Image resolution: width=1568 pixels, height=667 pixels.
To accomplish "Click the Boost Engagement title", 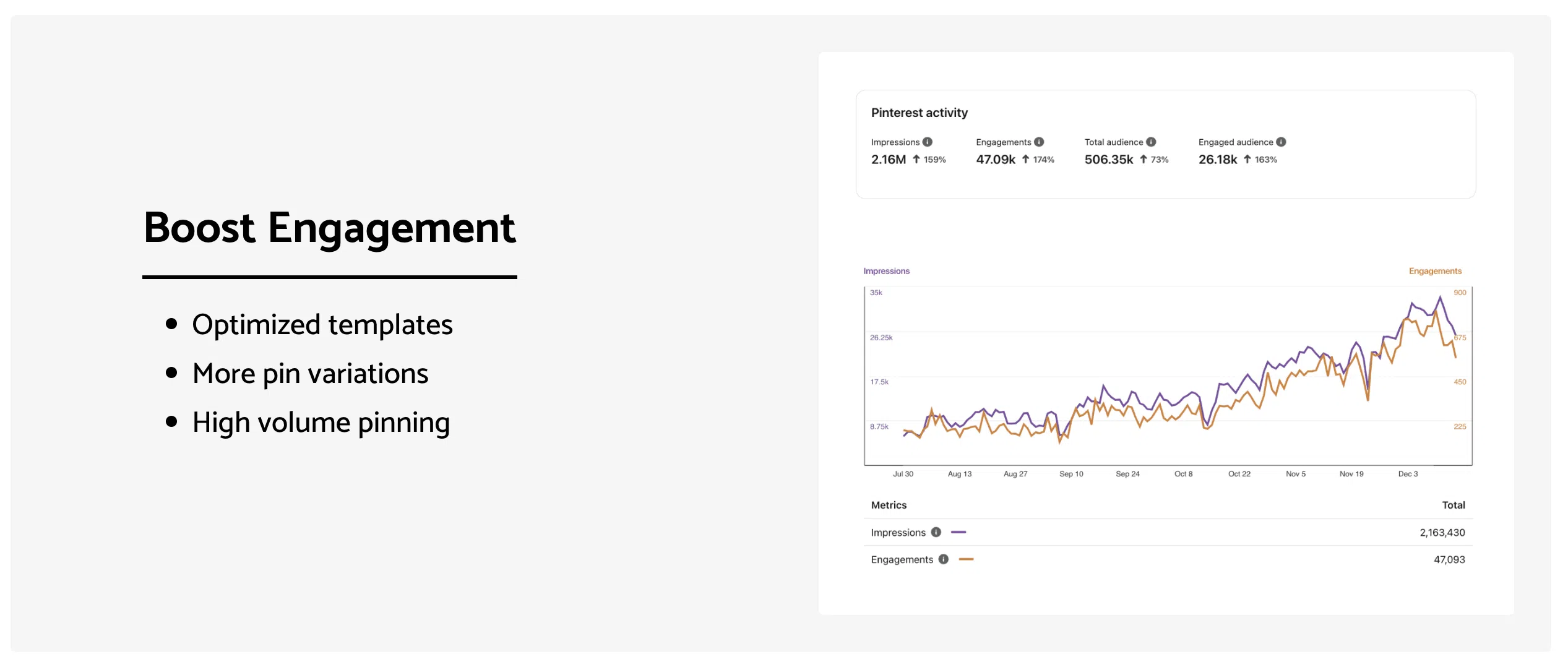I will click(329, 228).
